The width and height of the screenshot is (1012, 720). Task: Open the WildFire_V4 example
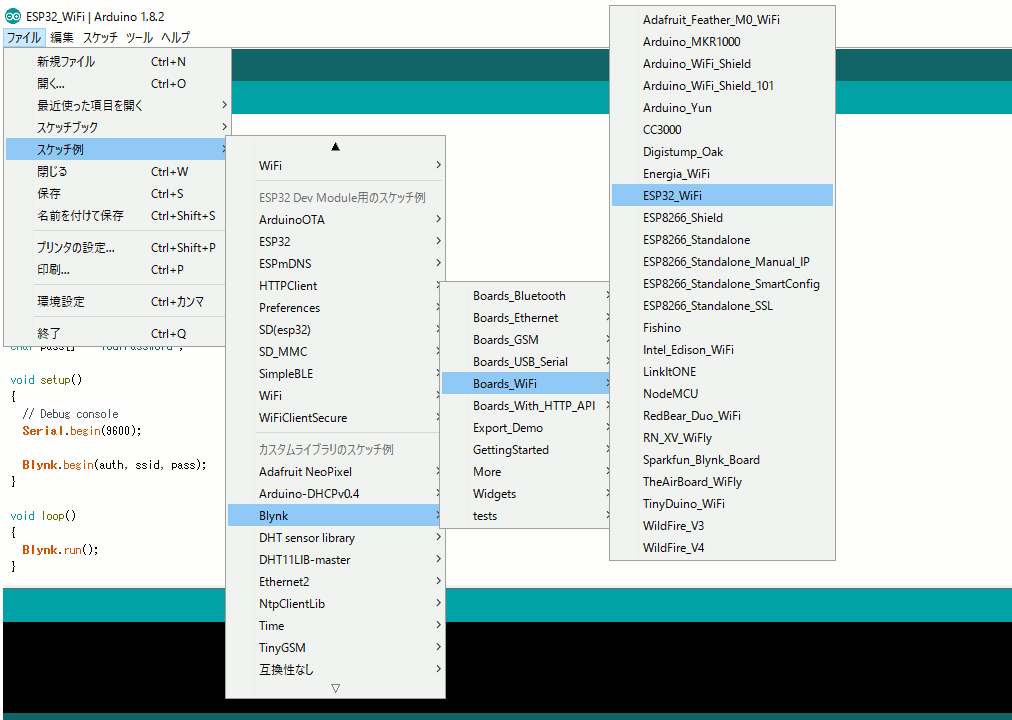point(722,547)
